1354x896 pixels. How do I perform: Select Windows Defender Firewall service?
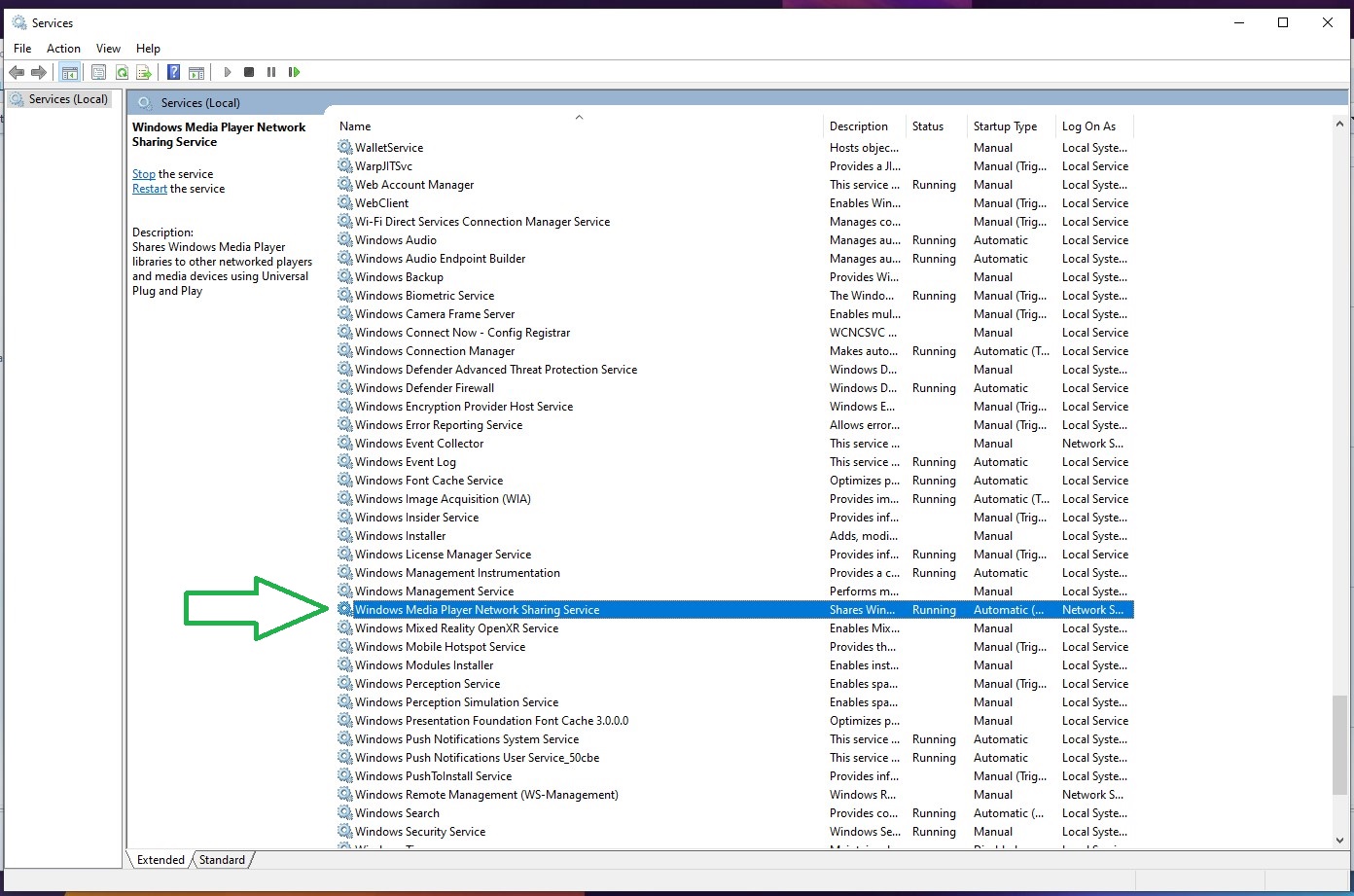pos(425,387)
